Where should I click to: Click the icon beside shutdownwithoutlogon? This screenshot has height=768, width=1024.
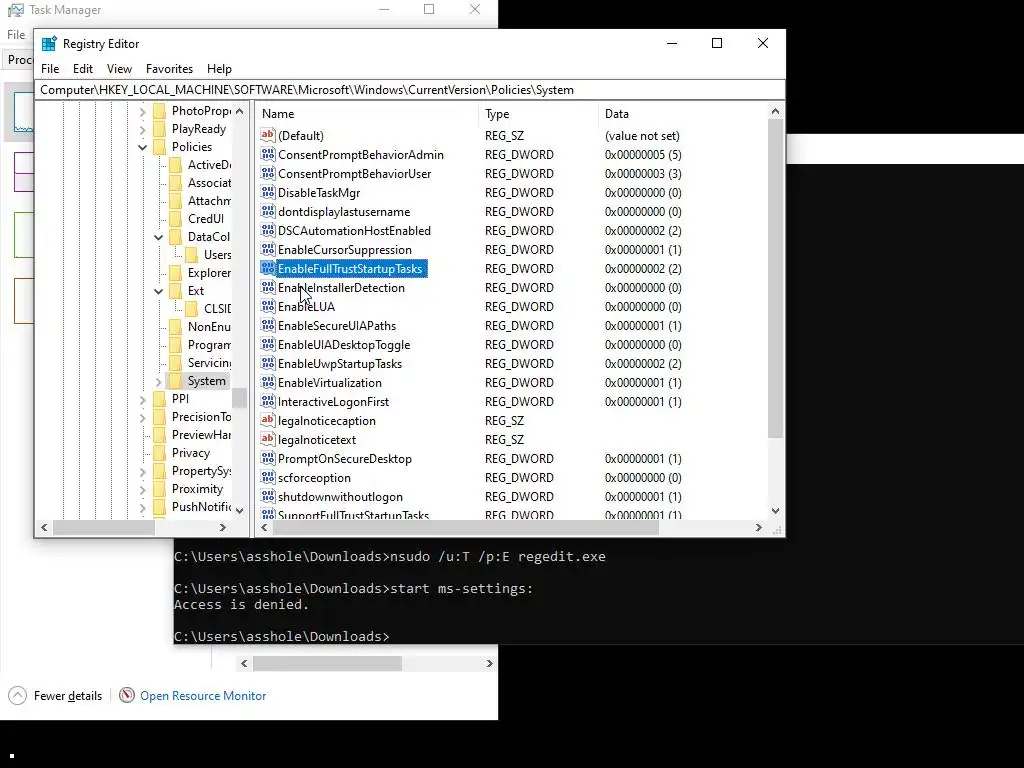(x=268, y=496)
